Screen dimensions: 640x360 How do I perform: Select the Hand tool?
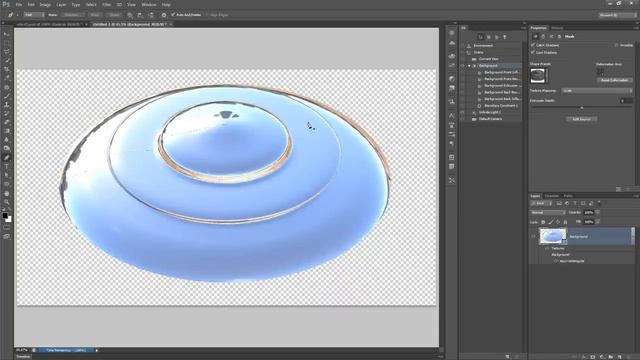7,193
